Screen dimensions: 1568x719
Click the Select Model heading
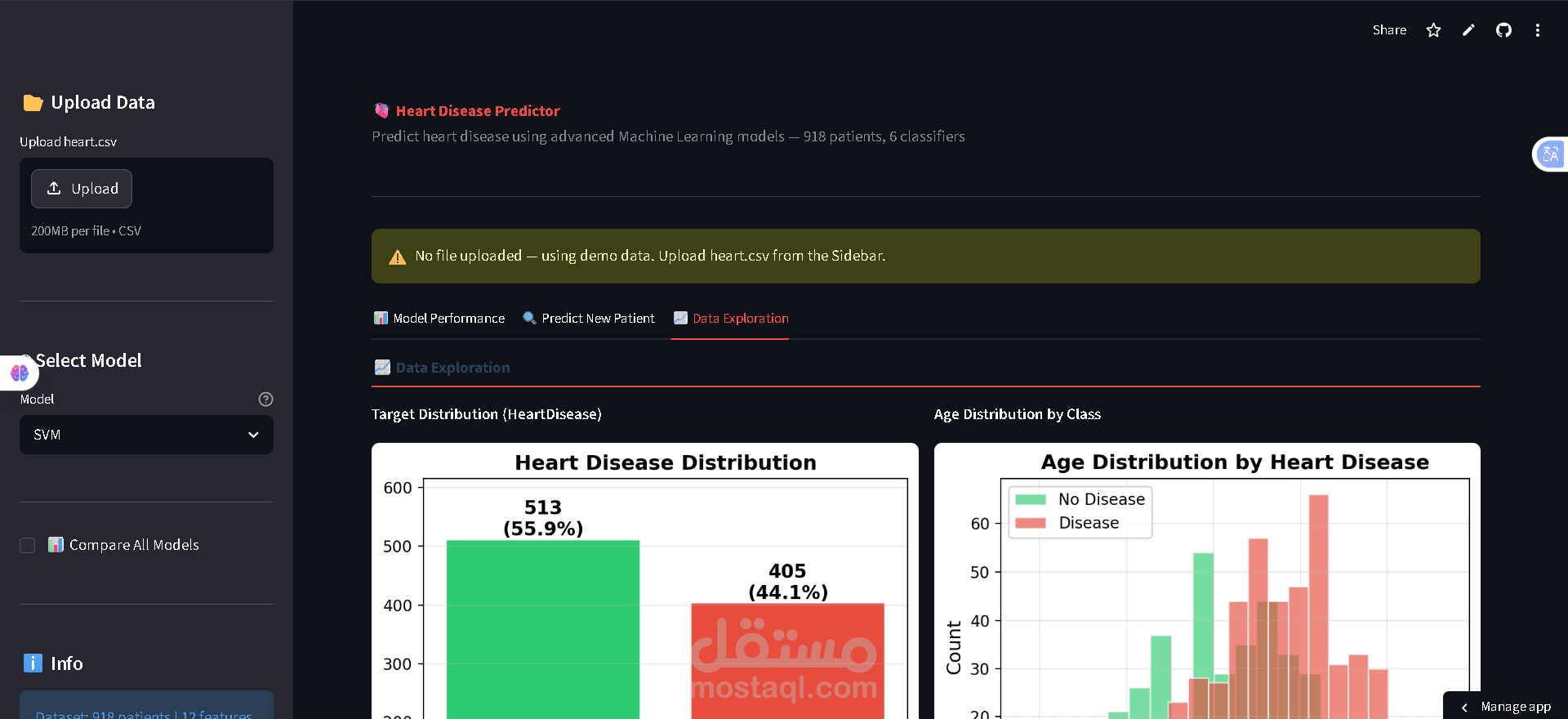(x=88, y=360)
